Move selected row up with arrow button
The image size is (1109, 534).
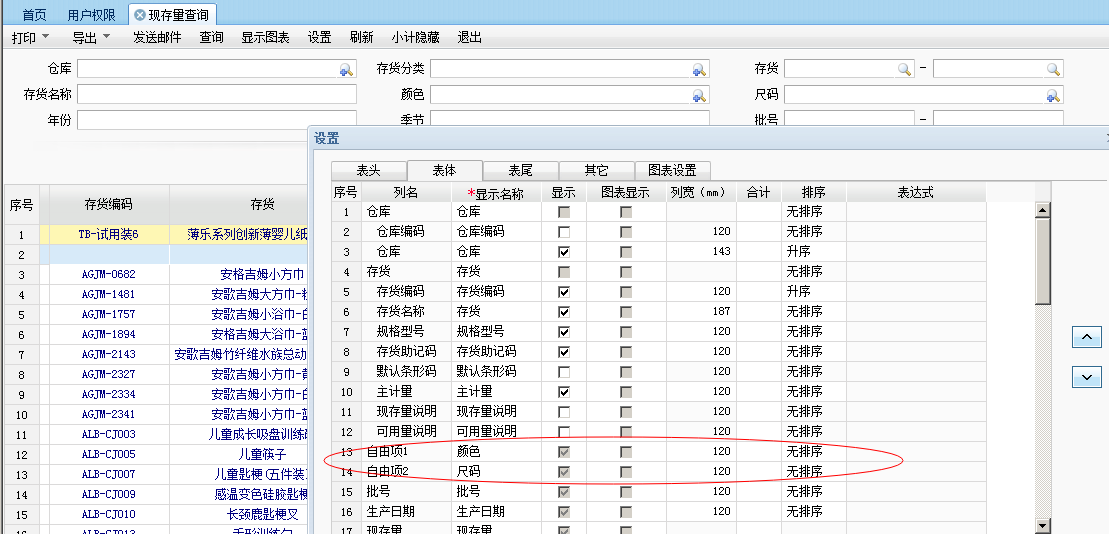[1086, 338]
